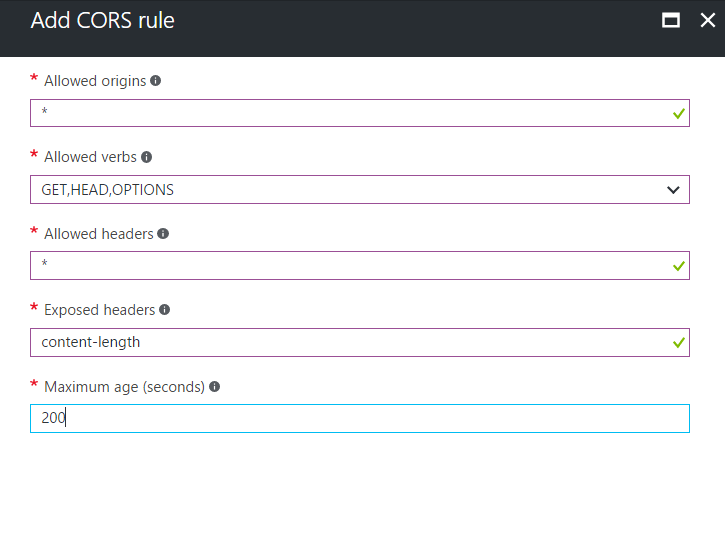This screenshot has width=725, height=545.
Task: Click the 'Allowed origins' label text
Action: (x=95, y=81)
